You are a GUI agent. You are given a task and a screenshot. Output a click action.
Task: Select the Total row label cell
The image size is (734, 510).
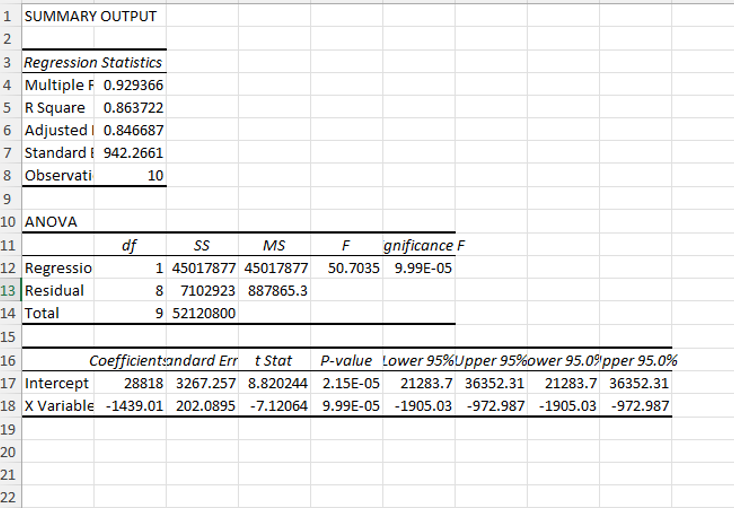coord(58,313)
